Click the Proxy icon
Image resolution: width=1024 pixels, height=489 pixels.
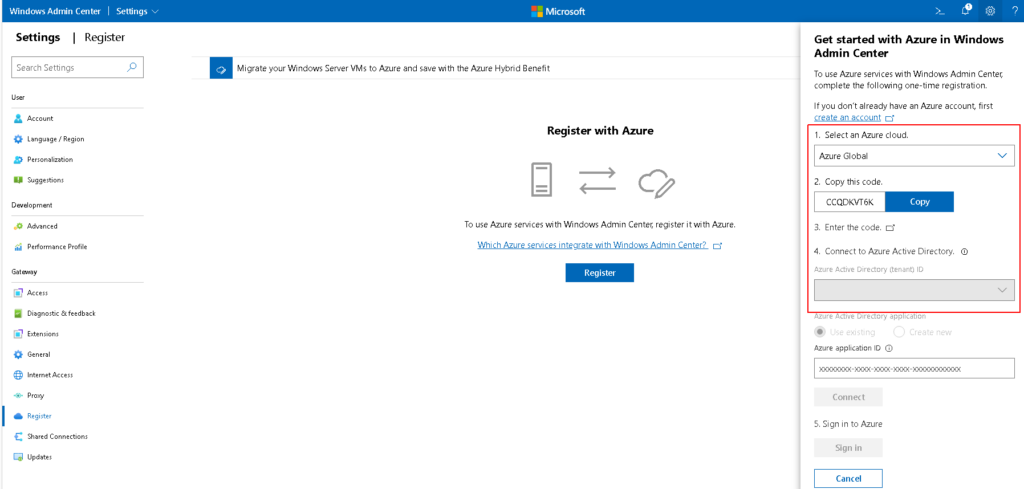click(x=18, y=396)
